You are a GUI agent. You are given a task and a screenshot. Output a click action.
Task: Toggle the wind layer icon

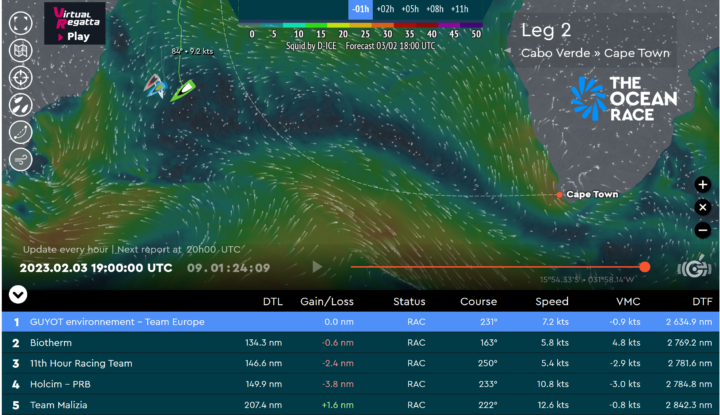tap(21, 159)
